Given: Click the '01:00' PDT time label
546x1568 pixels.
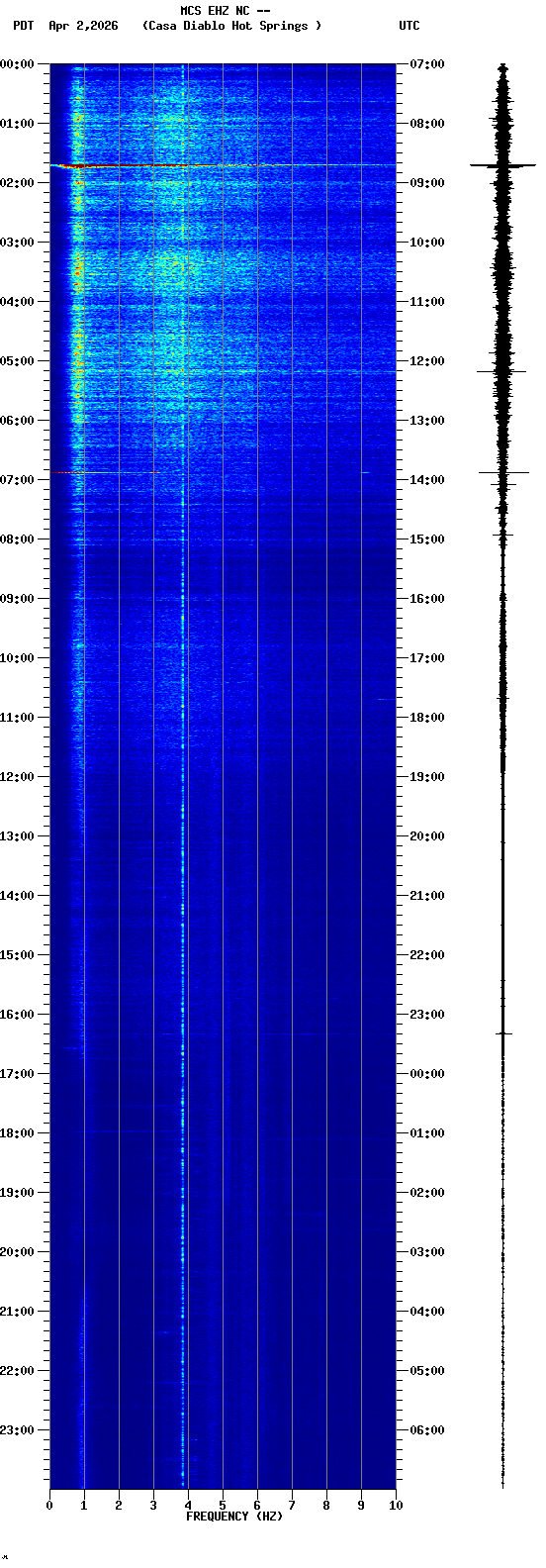Looking at the screenshot, I should point(17,124).
